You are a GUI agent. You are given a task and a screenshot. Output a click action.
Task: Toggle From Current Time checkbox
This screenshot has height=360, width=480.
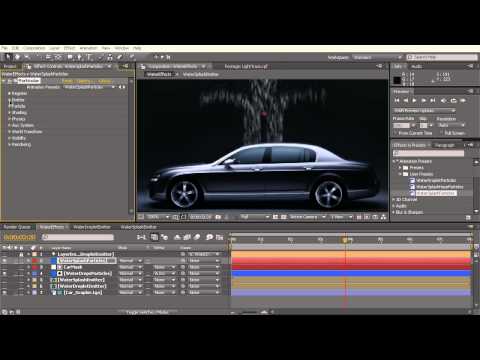pos(396,133)
